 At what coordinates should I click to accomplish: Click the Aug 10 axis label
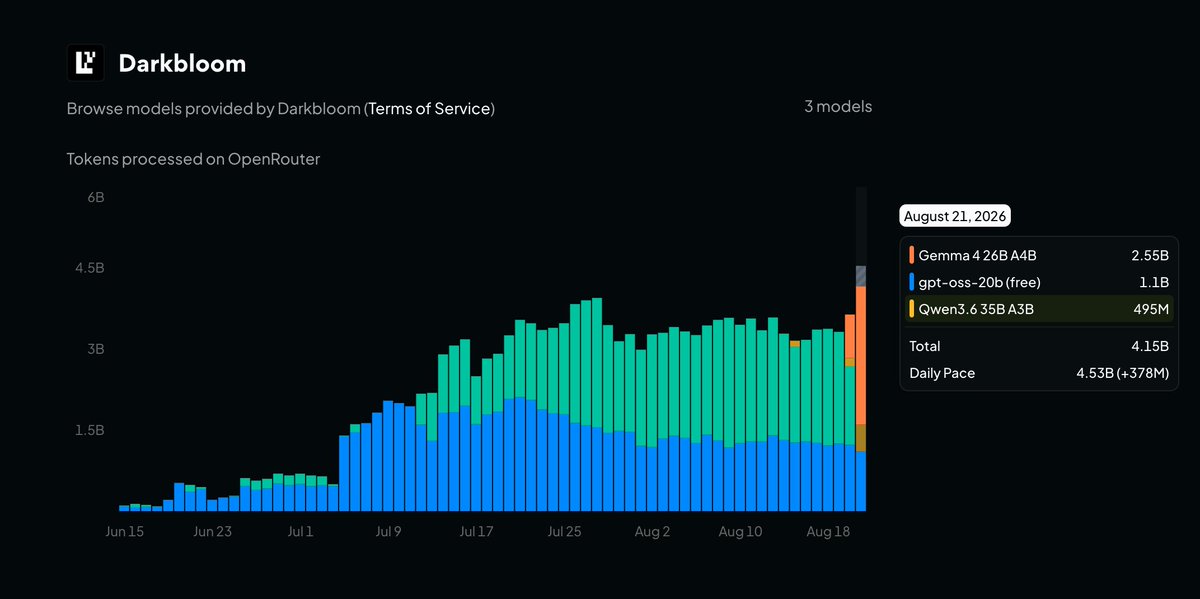click(x=740, y=532)
